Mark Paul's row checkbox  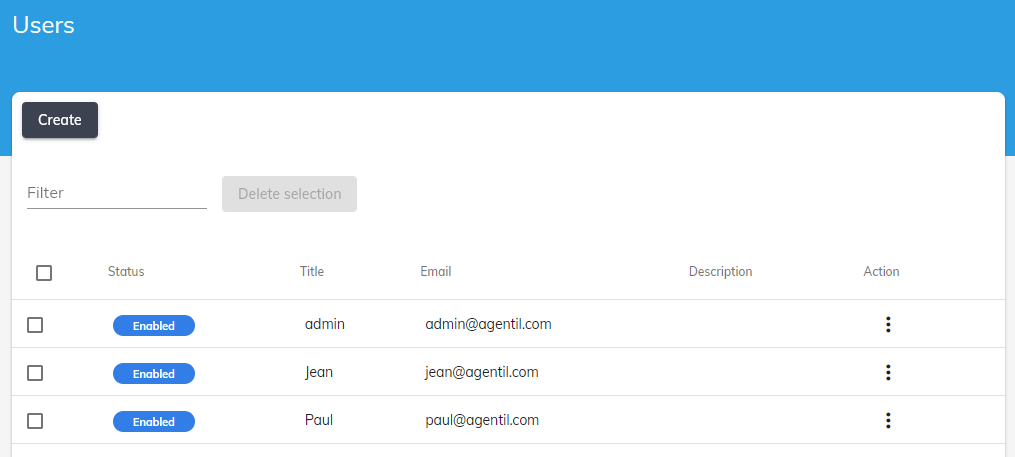click(x=35, y=421)
